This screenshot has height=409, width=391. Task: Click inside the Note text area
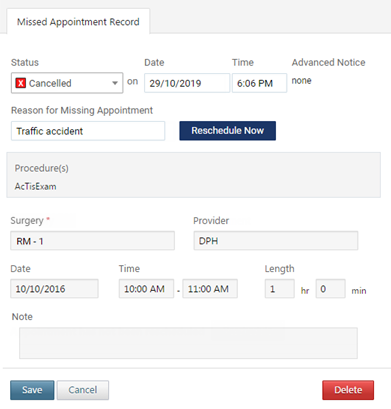pyautogui.click(x=188, y=343)
